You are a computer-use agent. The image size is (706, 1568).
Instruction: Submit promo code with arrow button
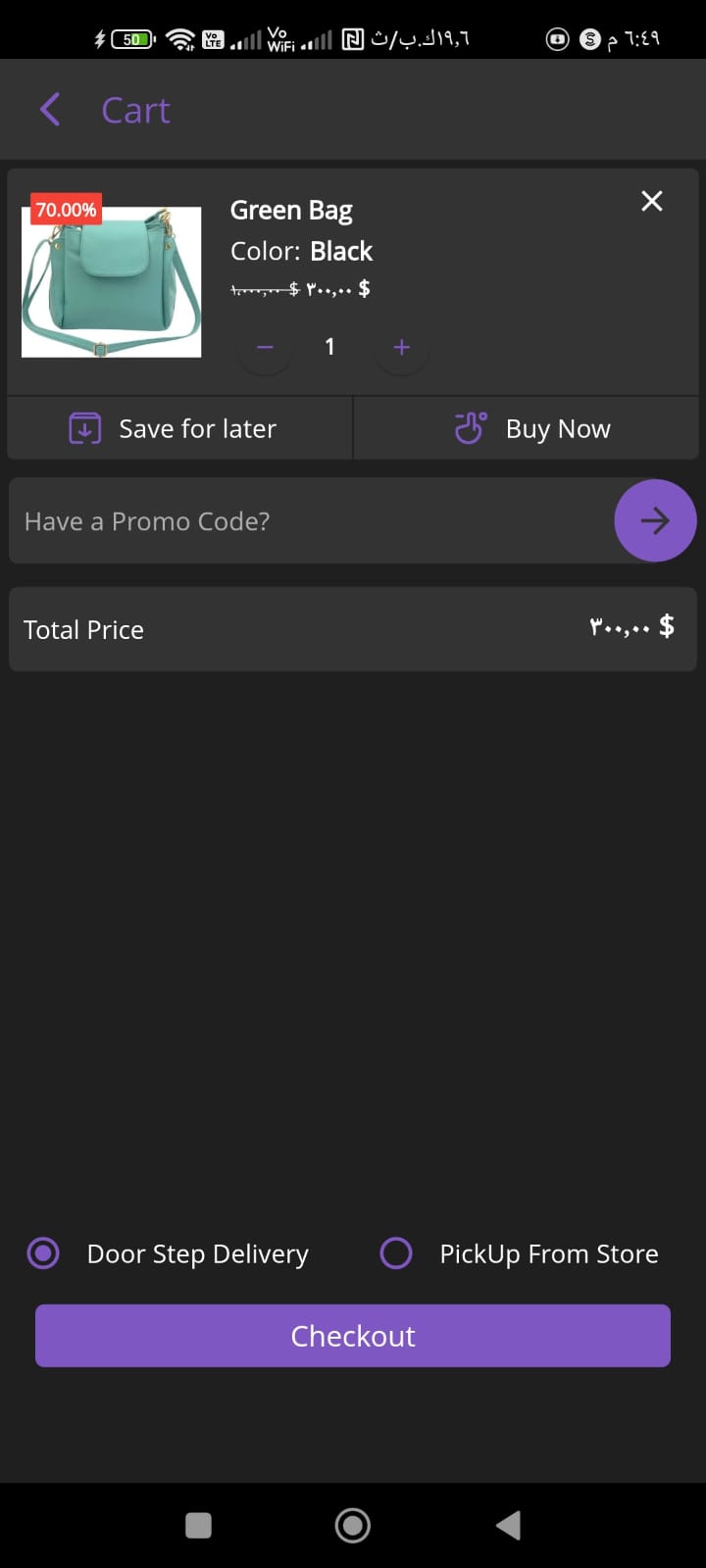coord(654,520)
